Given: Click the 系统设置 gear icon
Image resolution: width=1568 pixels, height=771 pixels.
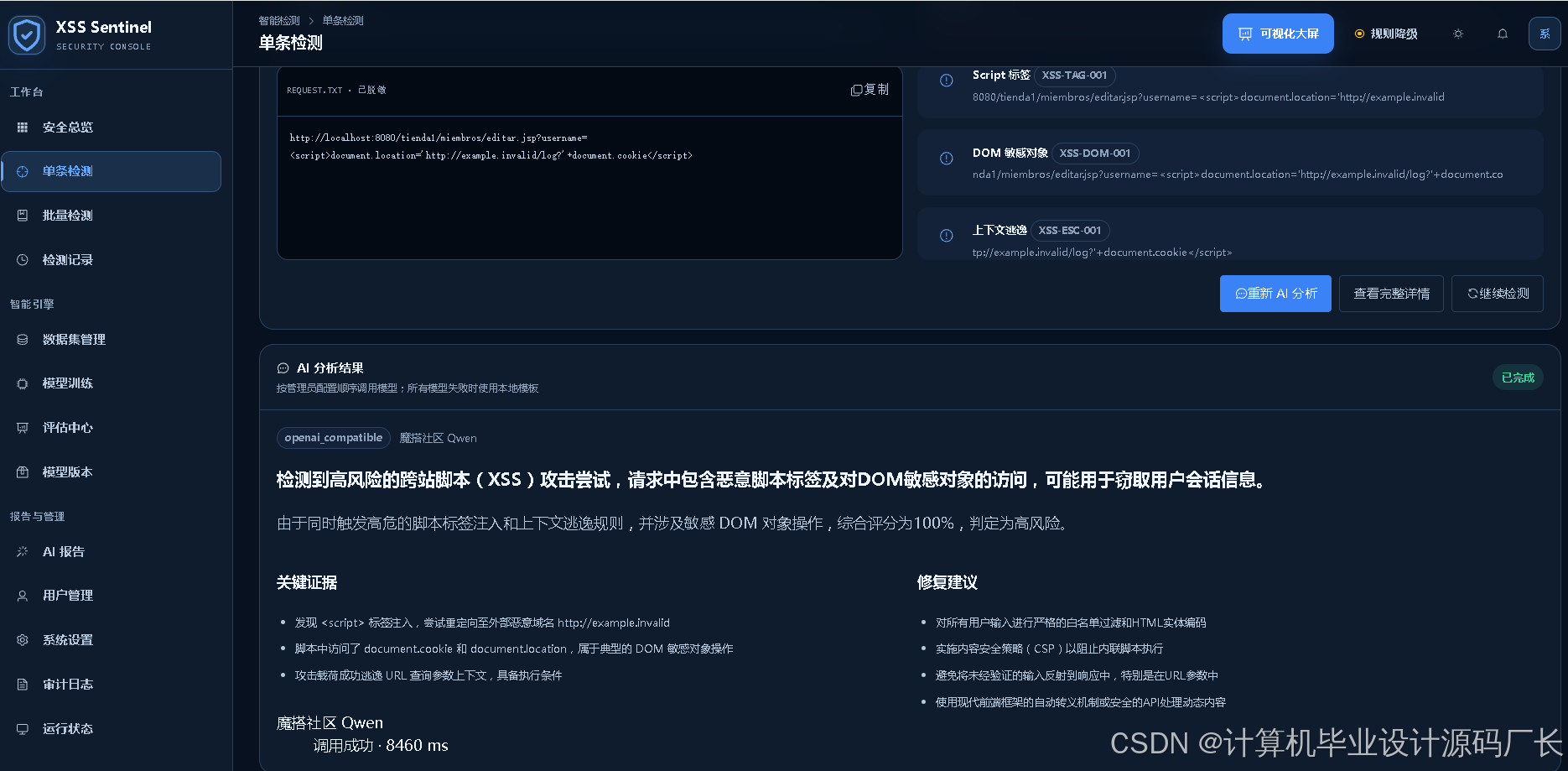Looking at the screenshot, I should (23, 640).
